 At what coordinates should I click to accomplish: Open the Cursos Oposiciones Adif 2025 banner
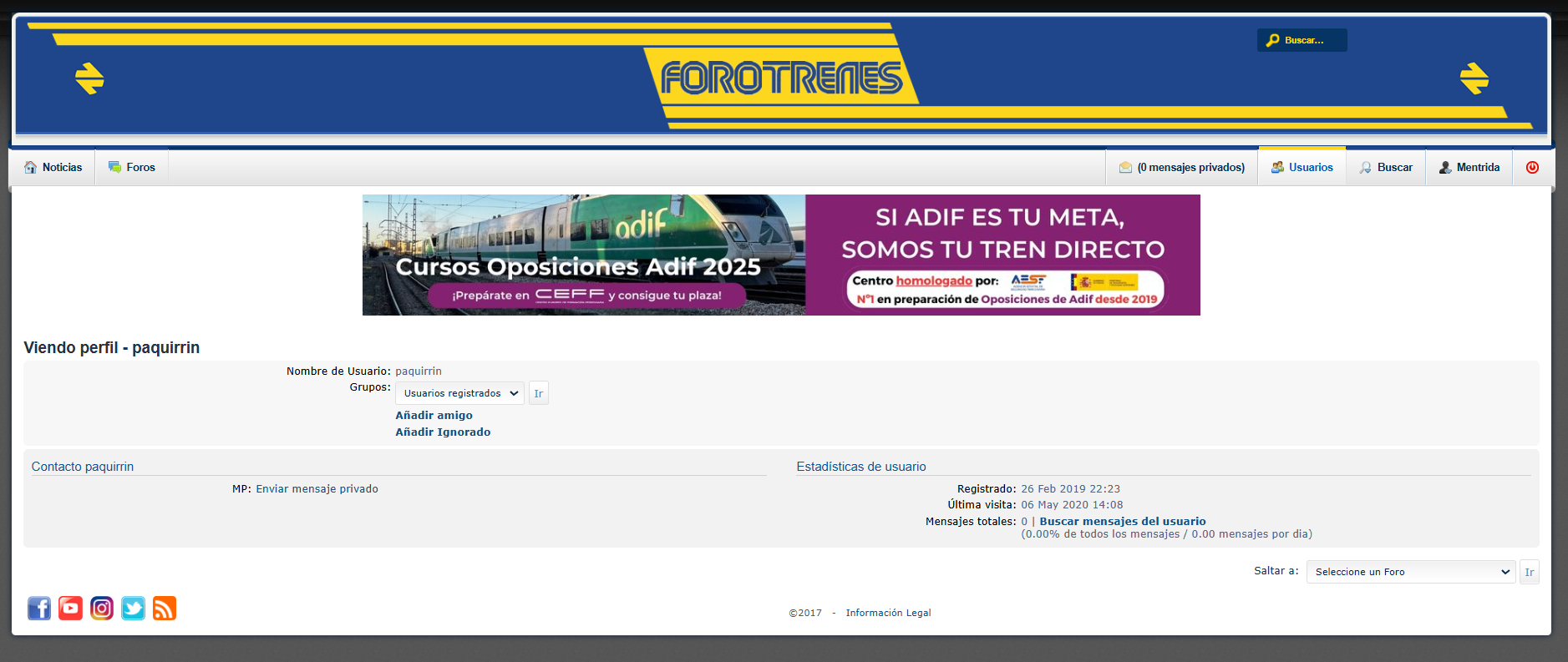point(781,255)
